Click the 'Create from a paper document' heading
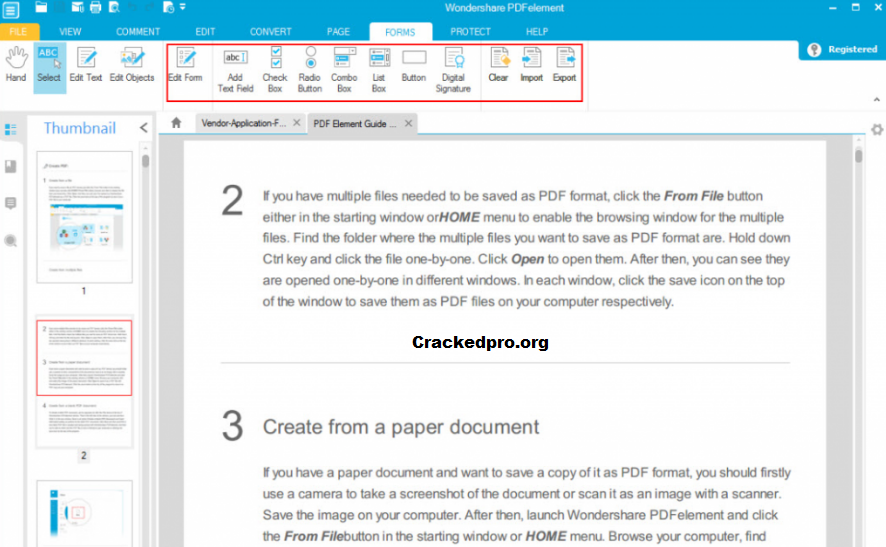This screenshot has height=547, width=886. click(401, 427)
